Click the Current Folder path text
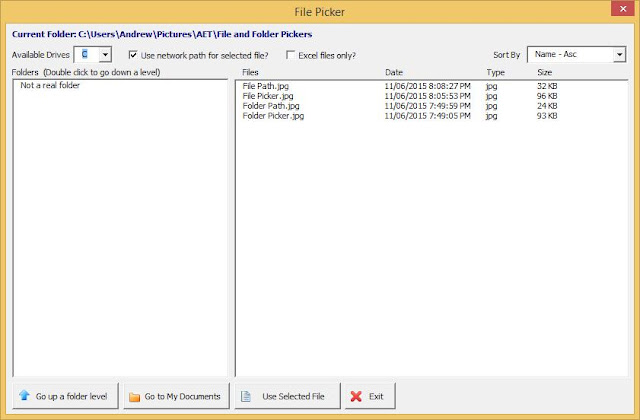This screenshot has width=640, height=420. click(x=162, y=34)
